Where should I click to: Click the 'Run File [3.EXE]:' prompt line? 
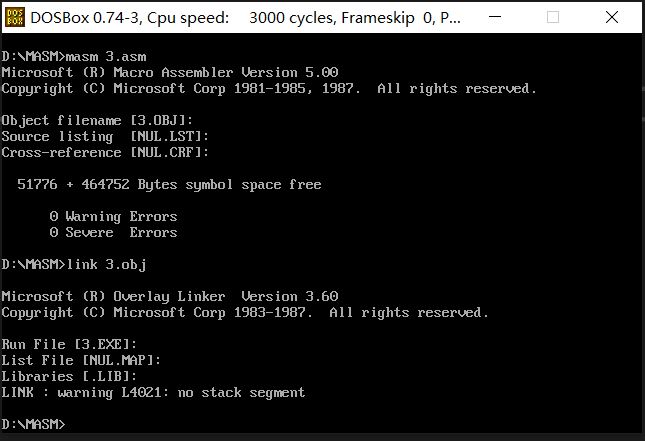69,344
